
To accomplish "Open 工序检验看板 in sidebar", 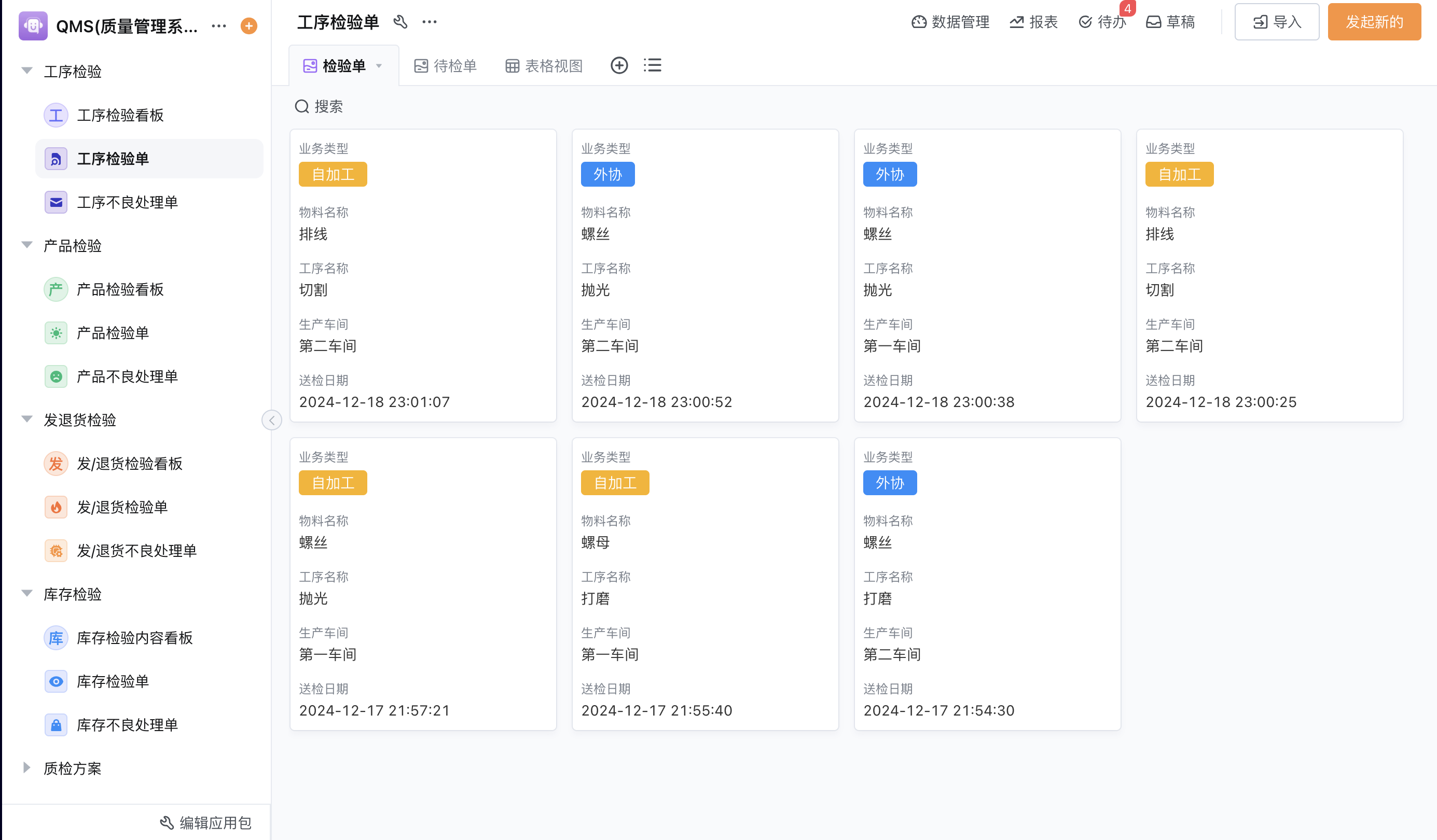I will click(x=120, y=115).
